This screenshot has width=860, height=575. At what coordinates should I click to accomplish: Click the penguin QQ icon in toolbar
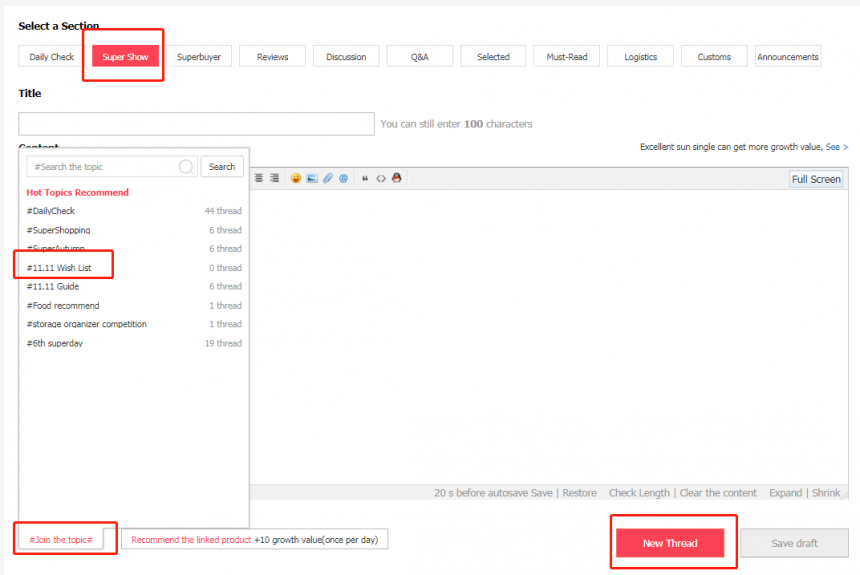[396, 179]
